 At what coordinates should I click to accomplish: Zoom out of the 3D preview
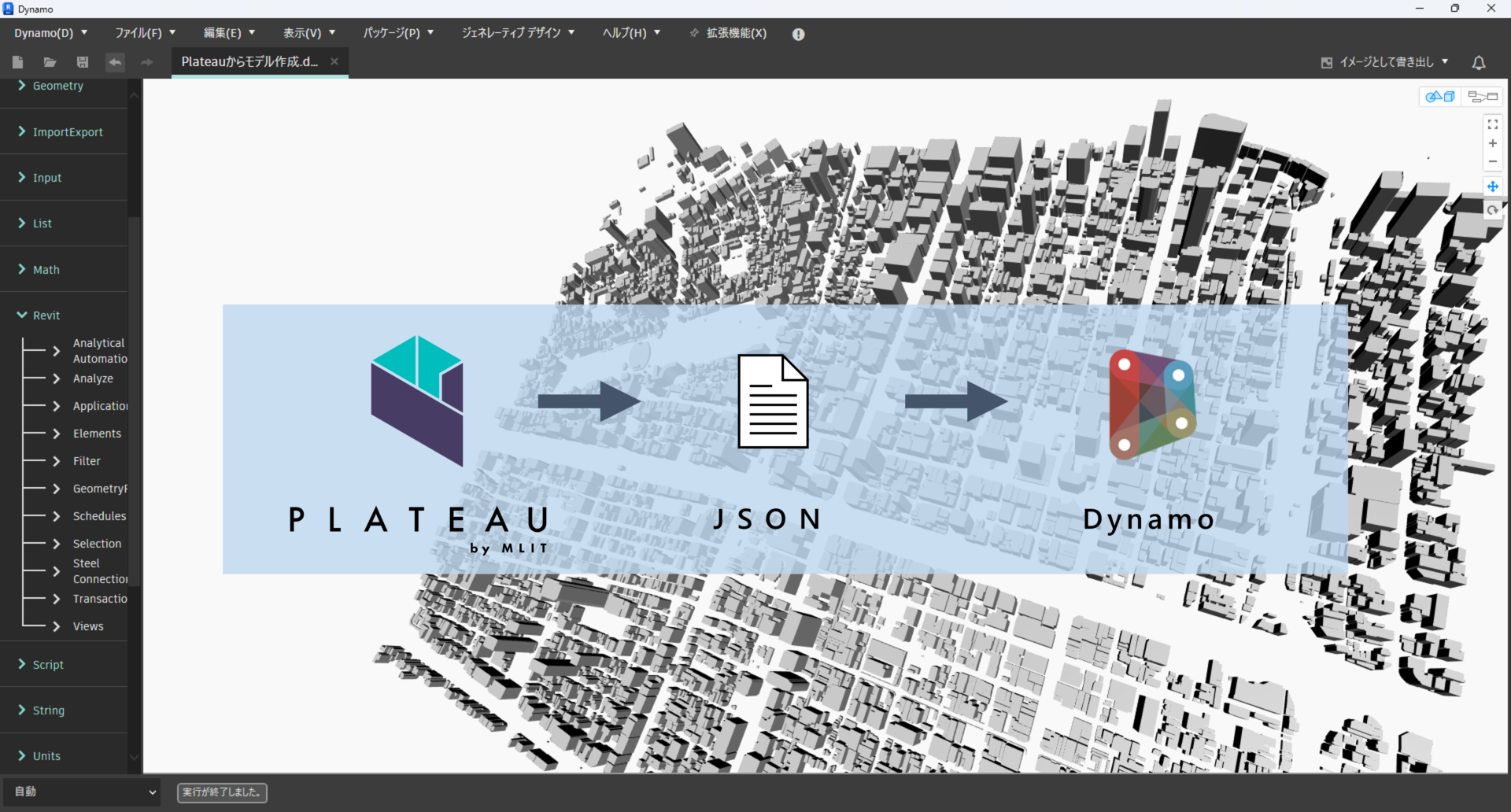pyautogui.click(x=1493, y=161)
